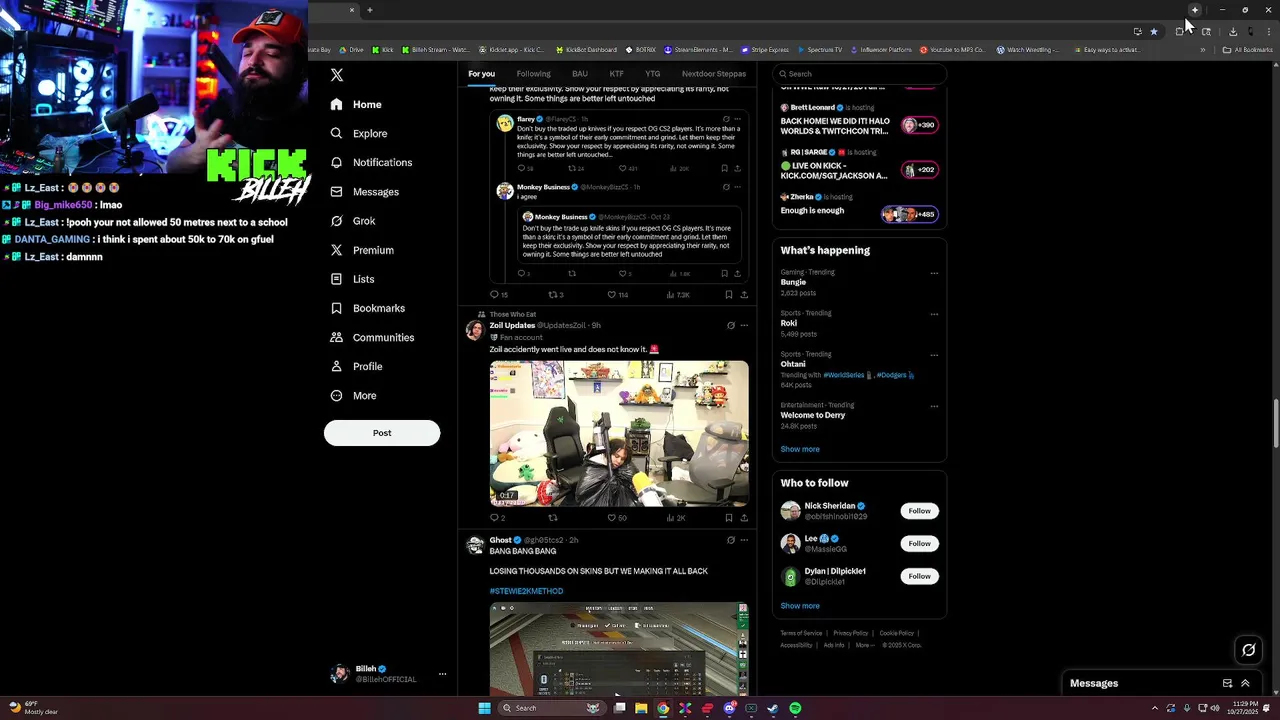Open Communities page

[x=371, y=337]
